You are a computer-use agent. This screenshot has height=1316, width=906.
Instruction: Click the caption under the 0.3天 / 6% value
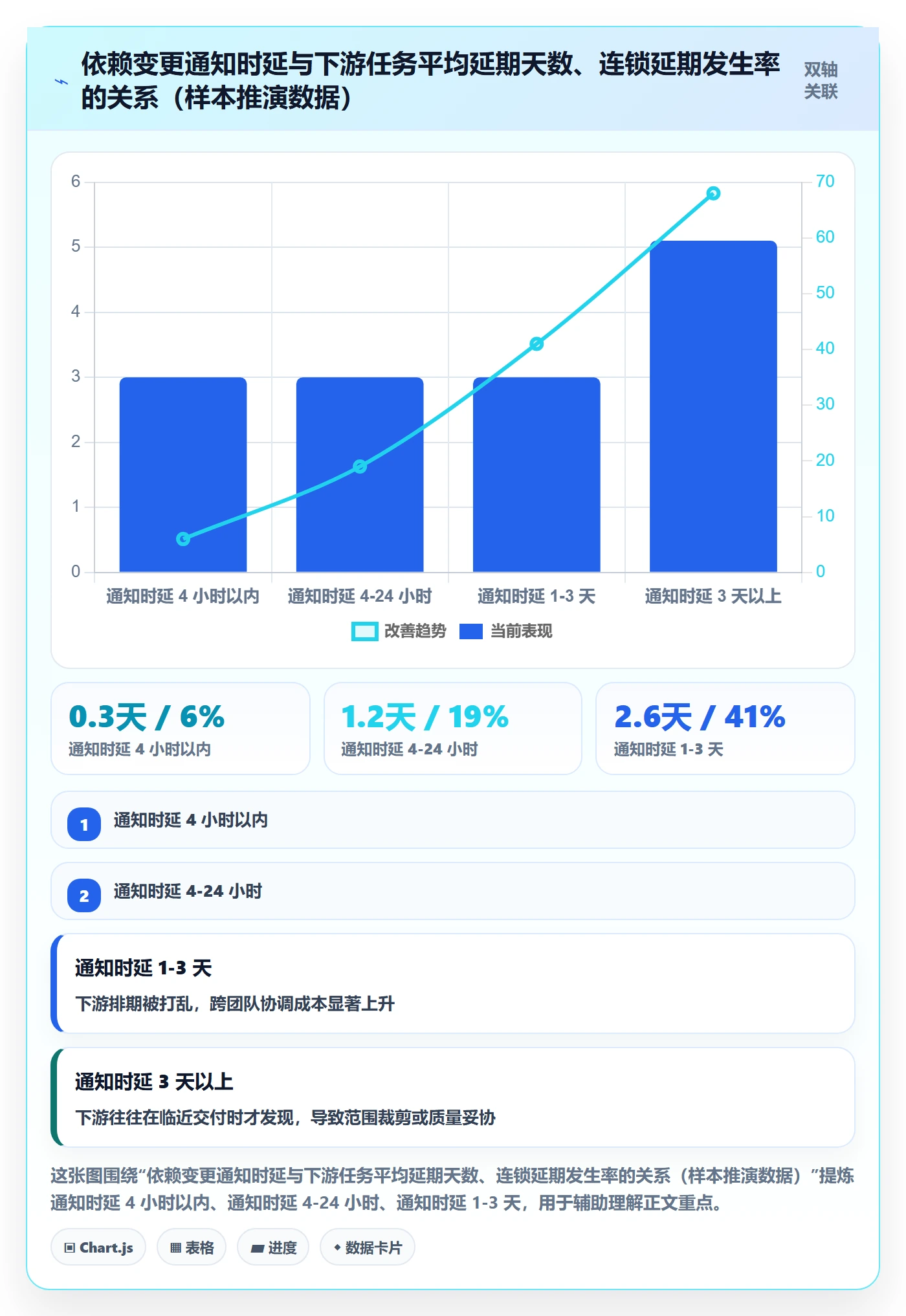tap(140, 749)
